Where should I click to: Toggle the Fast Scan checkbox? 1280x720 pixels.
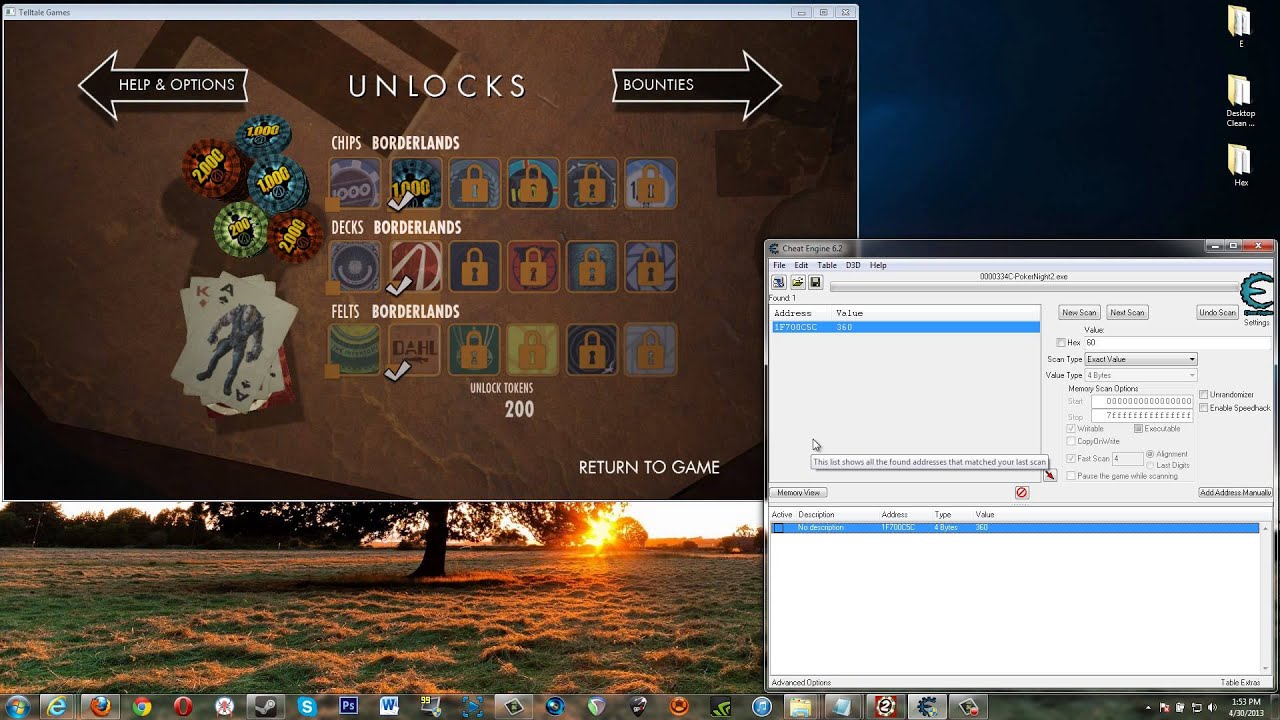click(x=1071, y=458)
